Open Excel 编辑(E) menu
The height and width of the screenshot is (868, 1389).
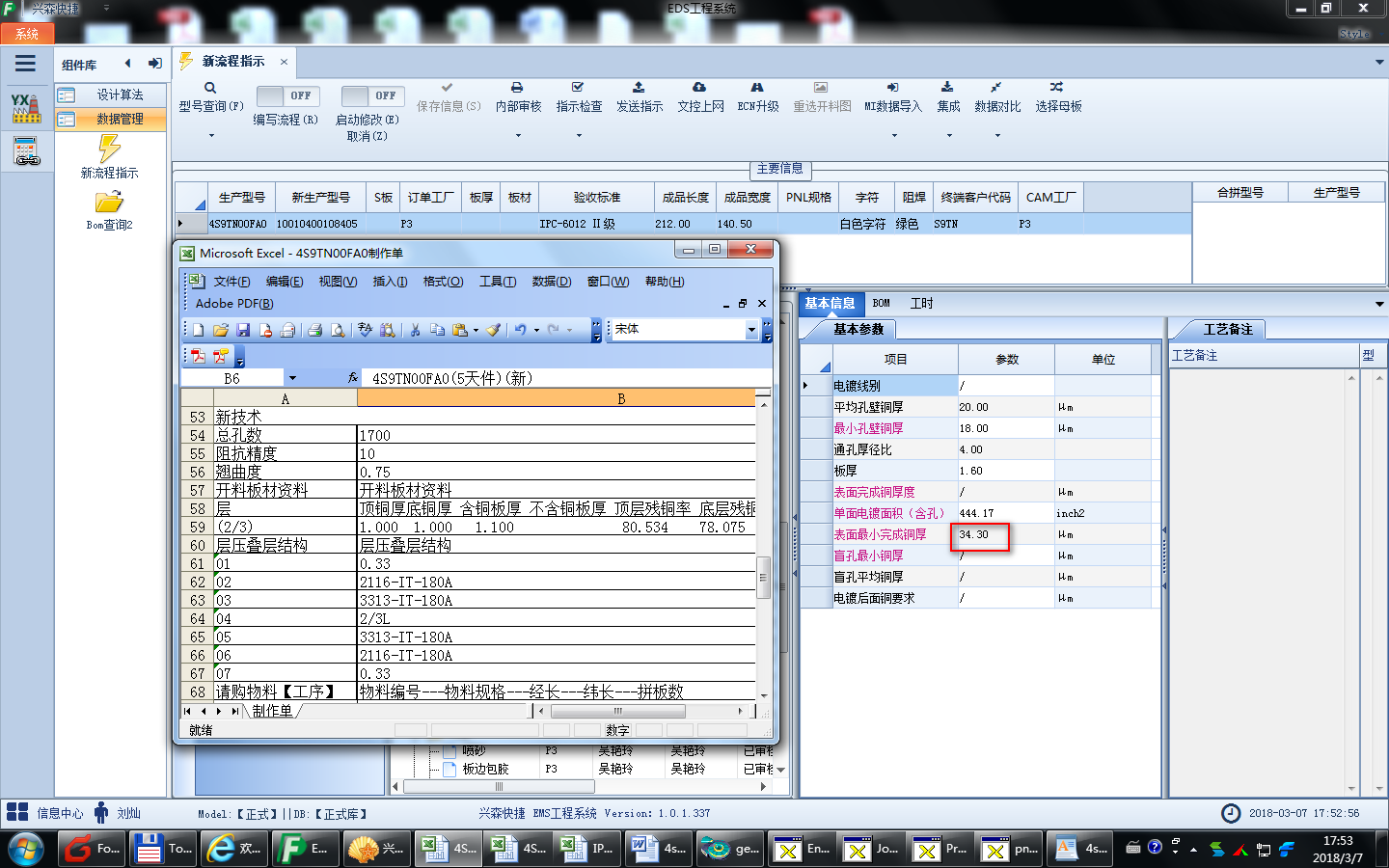[x=285, y=282]
